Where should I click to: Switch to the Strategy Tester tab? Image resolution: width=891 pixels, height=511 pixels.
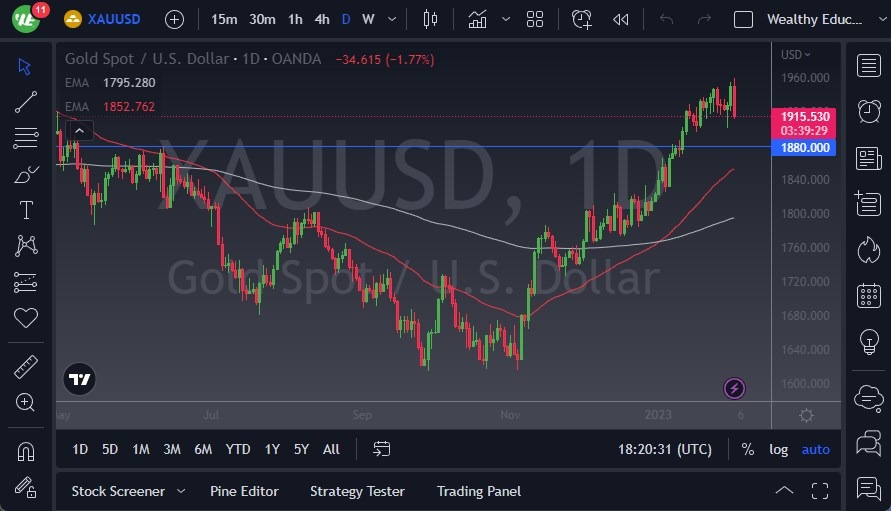357,491
